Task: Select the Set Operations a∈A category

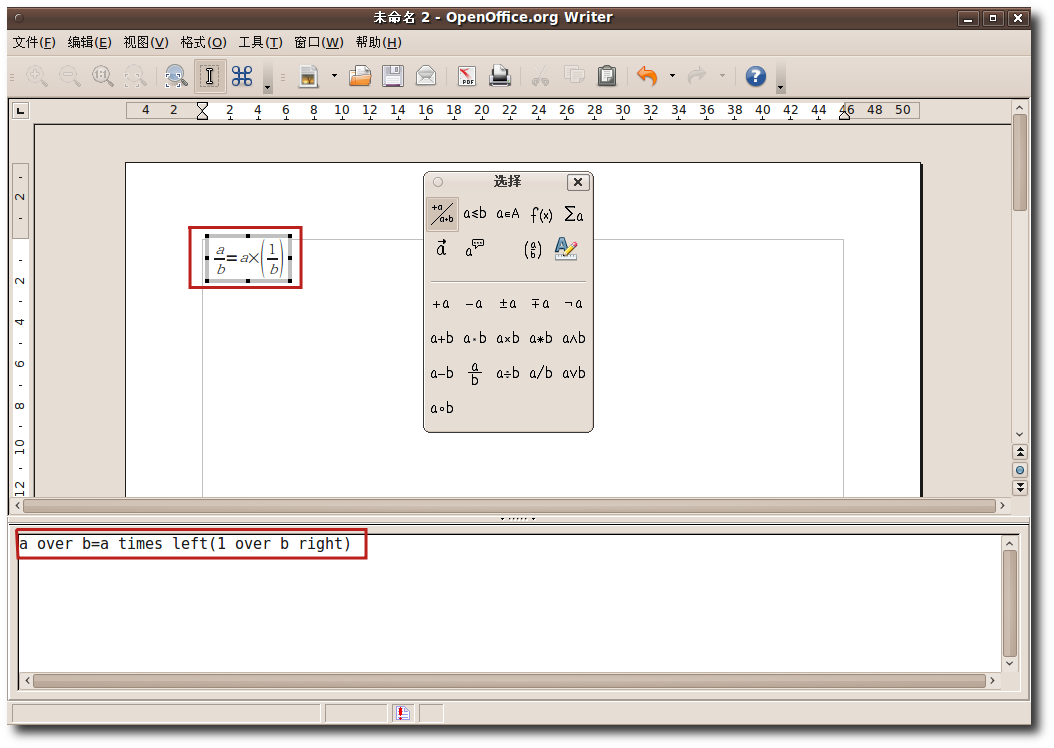Action: tap(508, 214)
